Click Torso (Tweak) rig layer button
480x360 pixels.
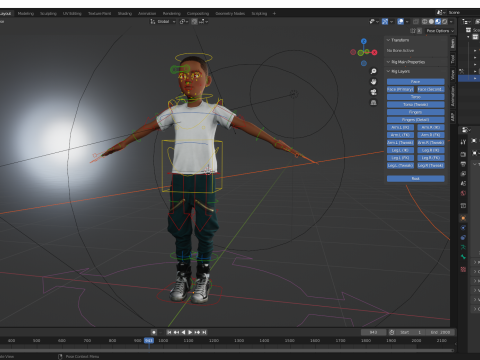[415, 104]
